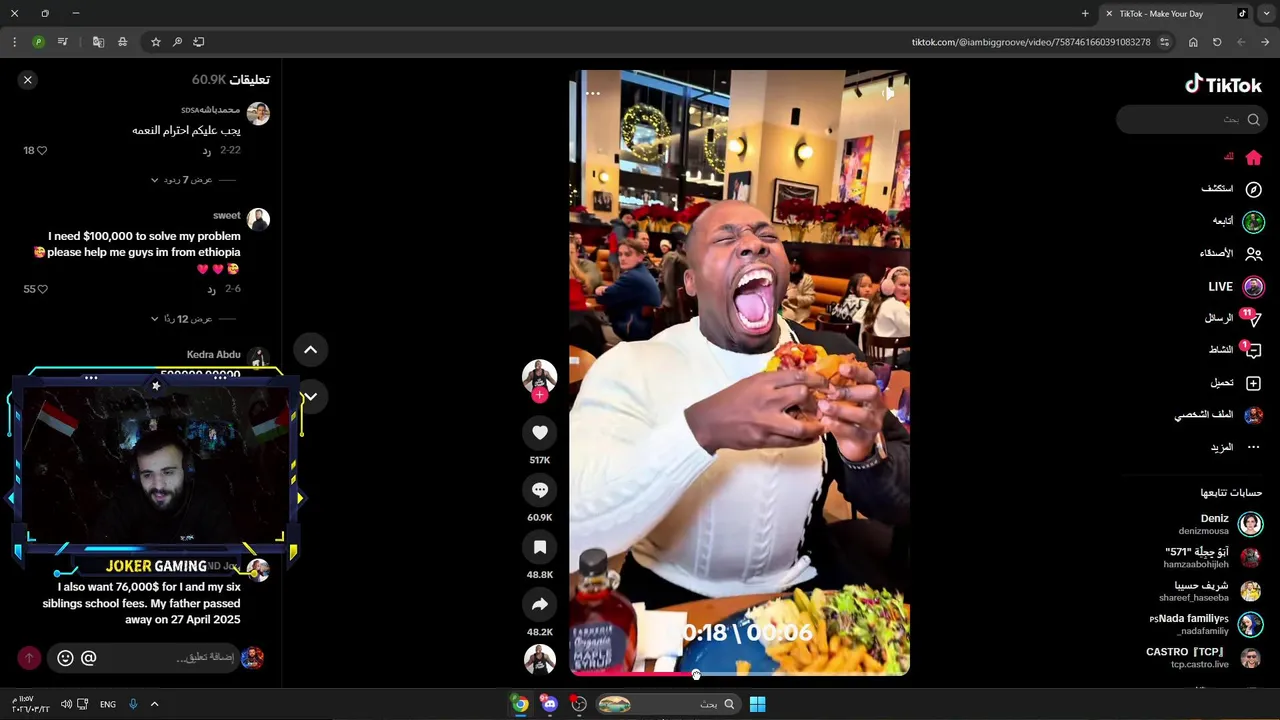Viewport: 1280px width, 720px height.
Task: Show hidden tray icons chevron
Action: point(154,704)
